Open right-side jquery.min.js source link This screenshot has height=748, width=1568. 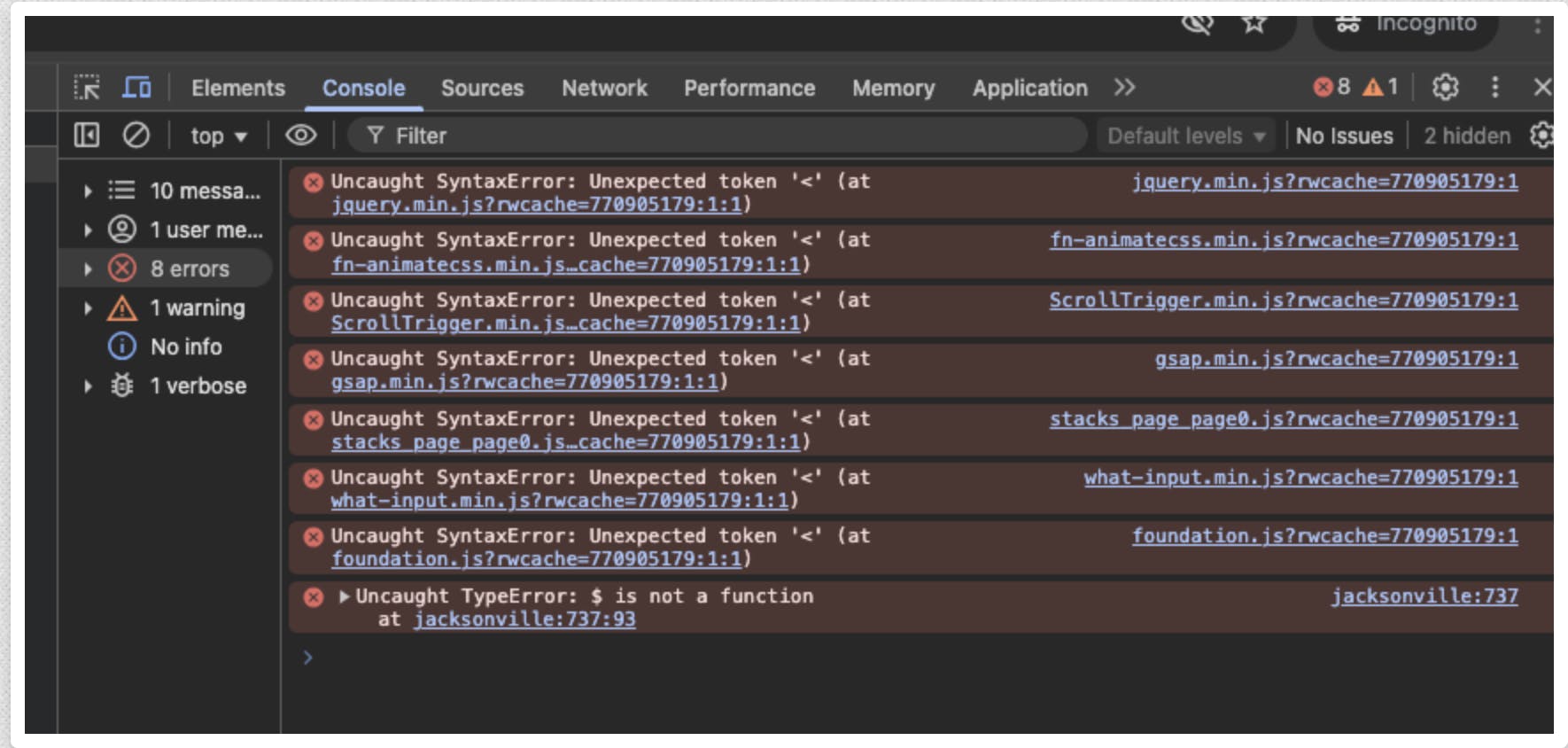(1324, 182)
